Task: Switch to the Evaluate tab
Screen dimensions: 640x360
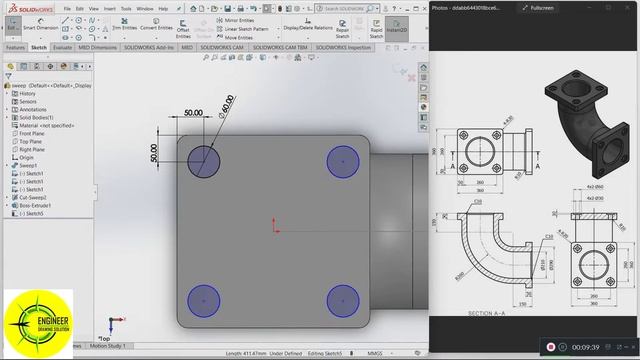Action: pyautogui.click(x=62, y=47)
